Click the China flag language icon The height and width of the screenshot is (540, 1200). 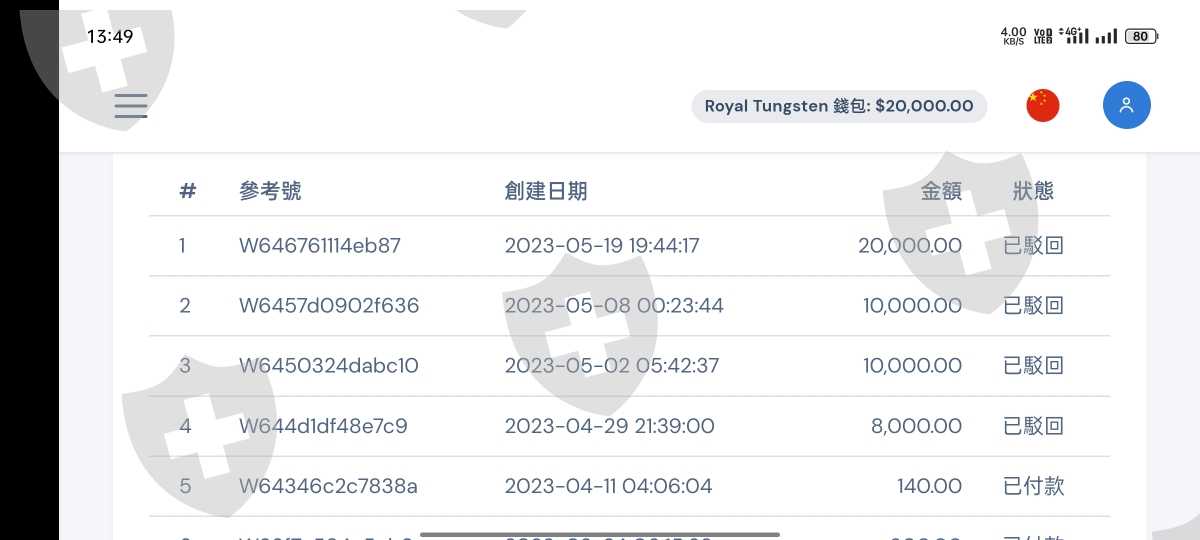pyautogui.click(x=1042, y=106)
